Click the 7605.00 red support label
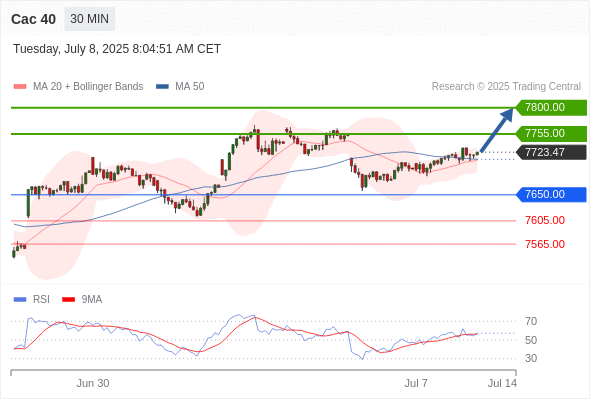This screenshot has width=590, height=400. tap(545, 220)
